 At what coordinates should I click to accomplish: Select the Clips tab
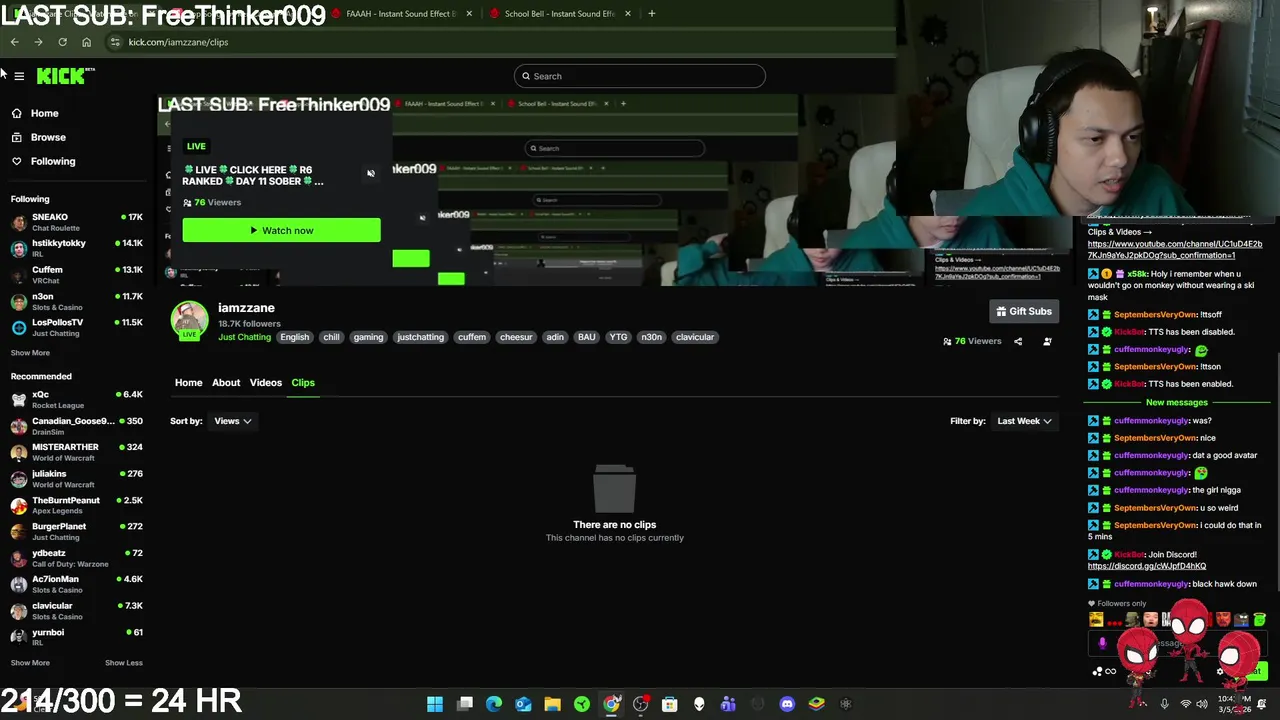pyautogui.click(x=303, y=383)
